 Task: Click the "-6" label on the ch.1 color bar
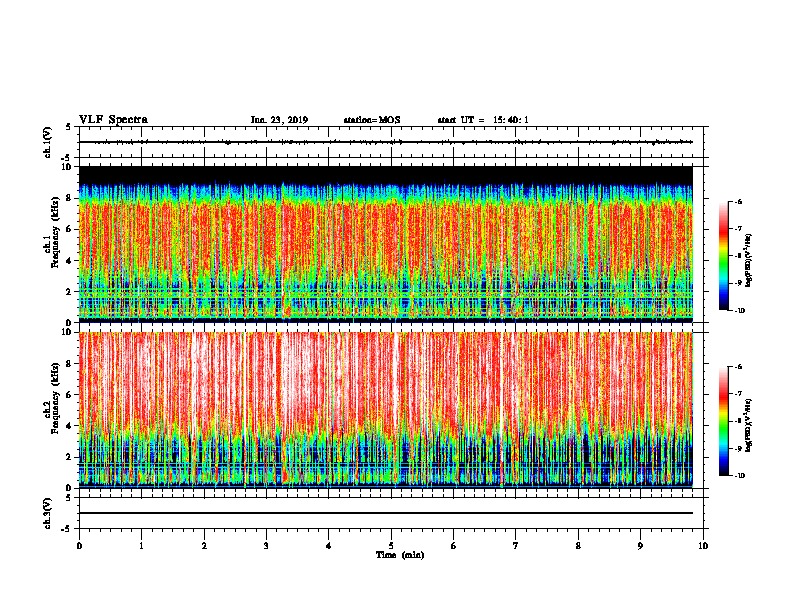[738, 202]
